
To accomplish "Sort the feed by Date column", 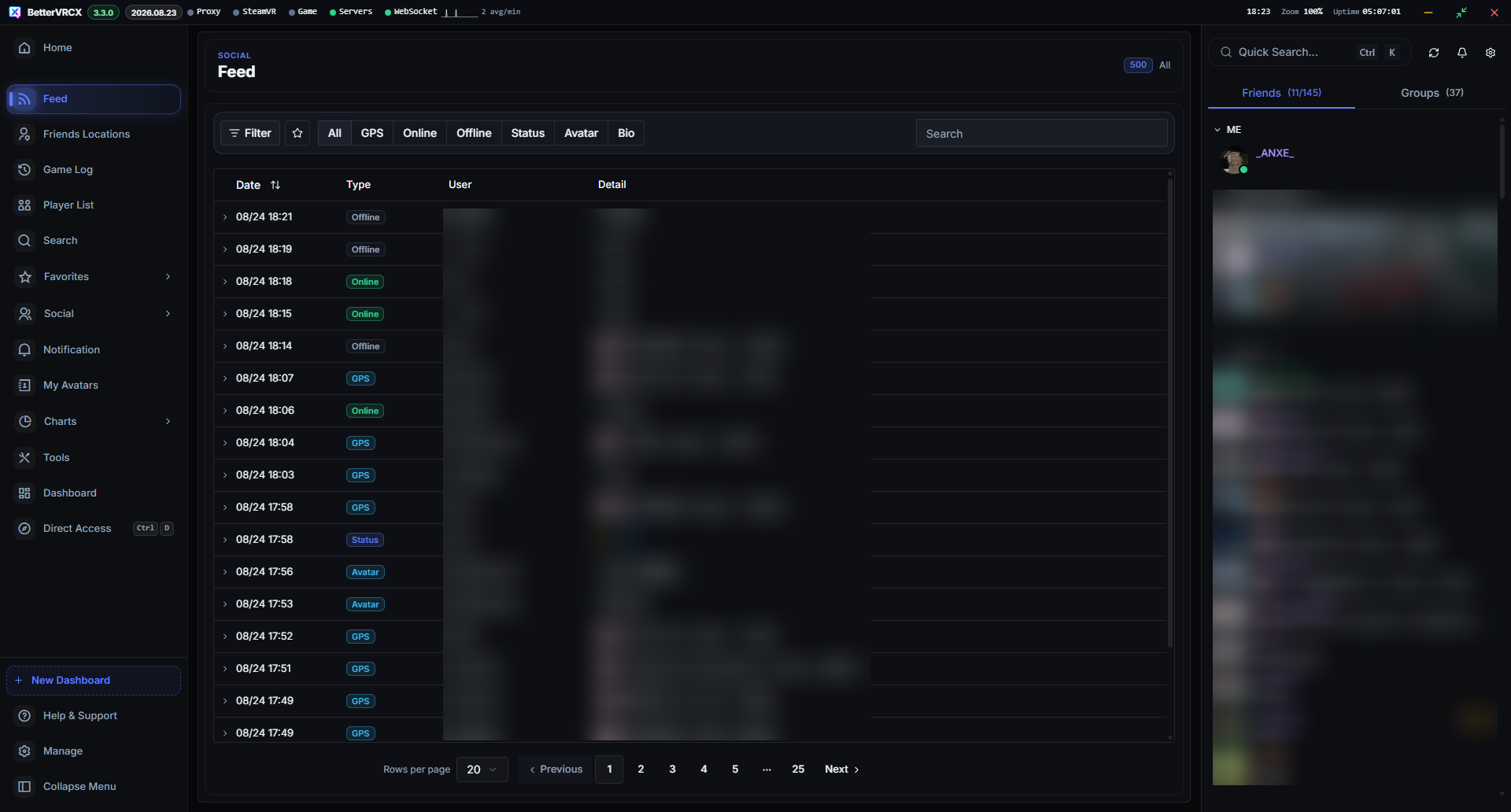I will 258,185.
